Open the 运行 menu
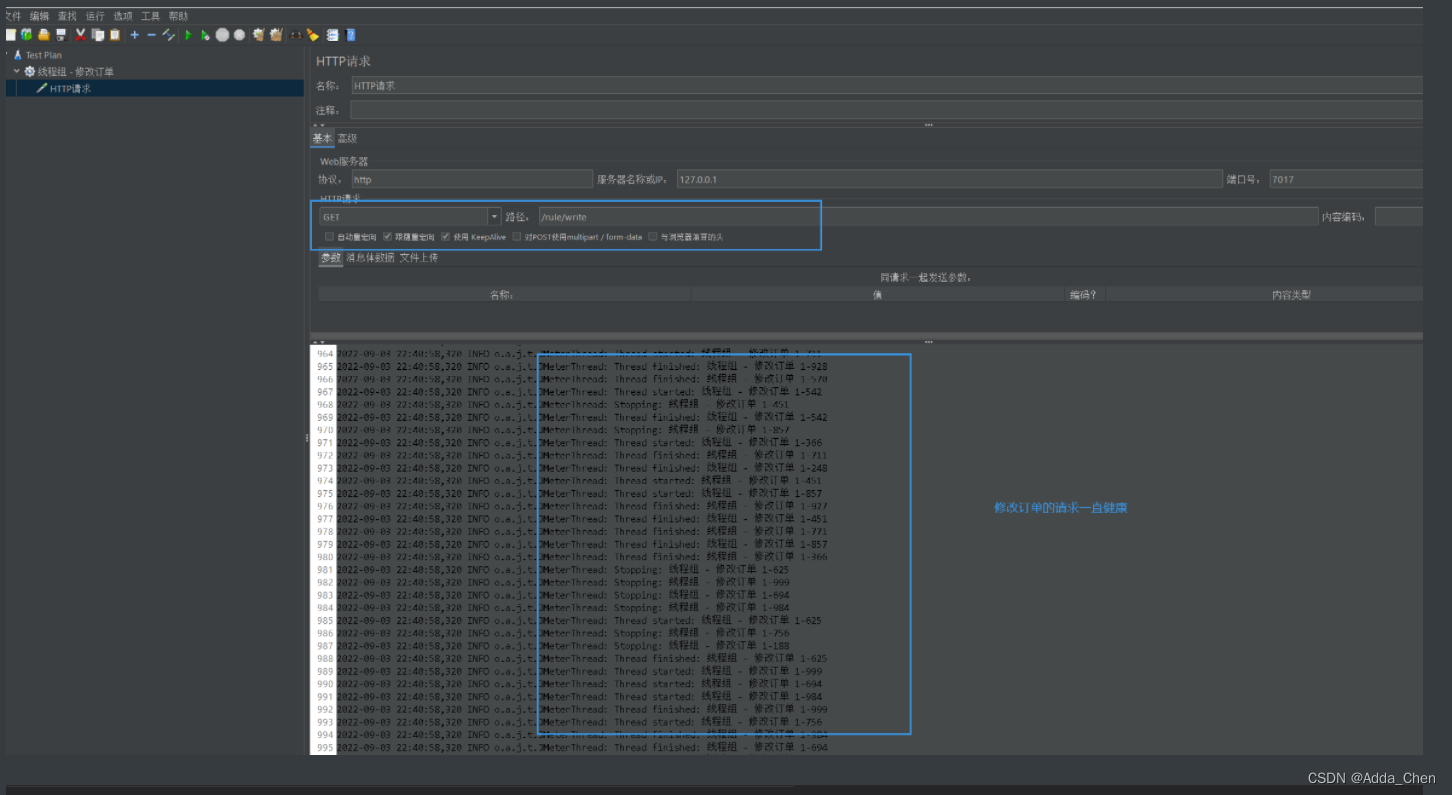 (x=95, y=16)
